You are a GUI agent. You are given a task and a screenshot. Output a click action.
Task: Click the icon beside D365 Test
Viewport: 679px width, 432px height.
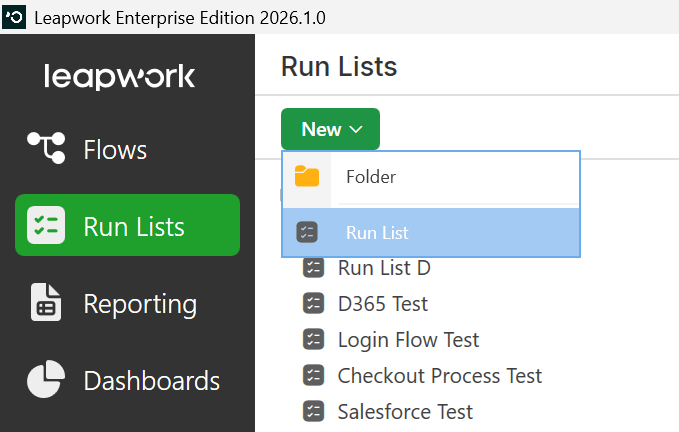[x=314, y=303]
